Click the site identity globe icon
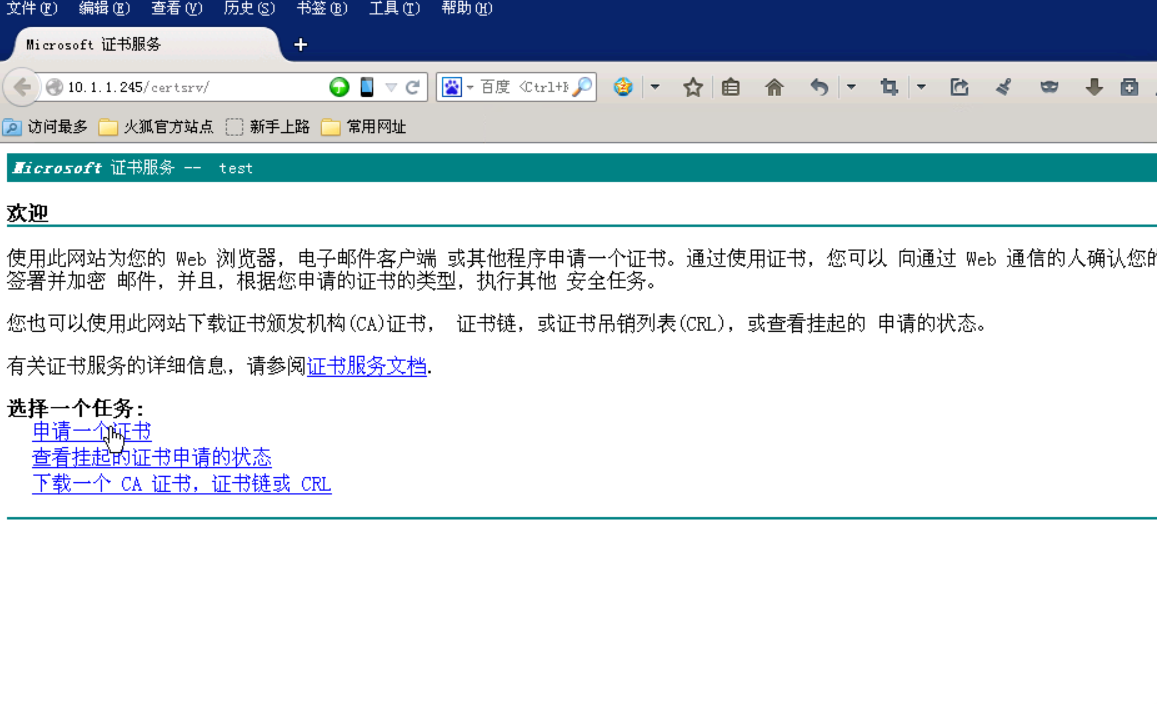 click(x=54, y=87)
